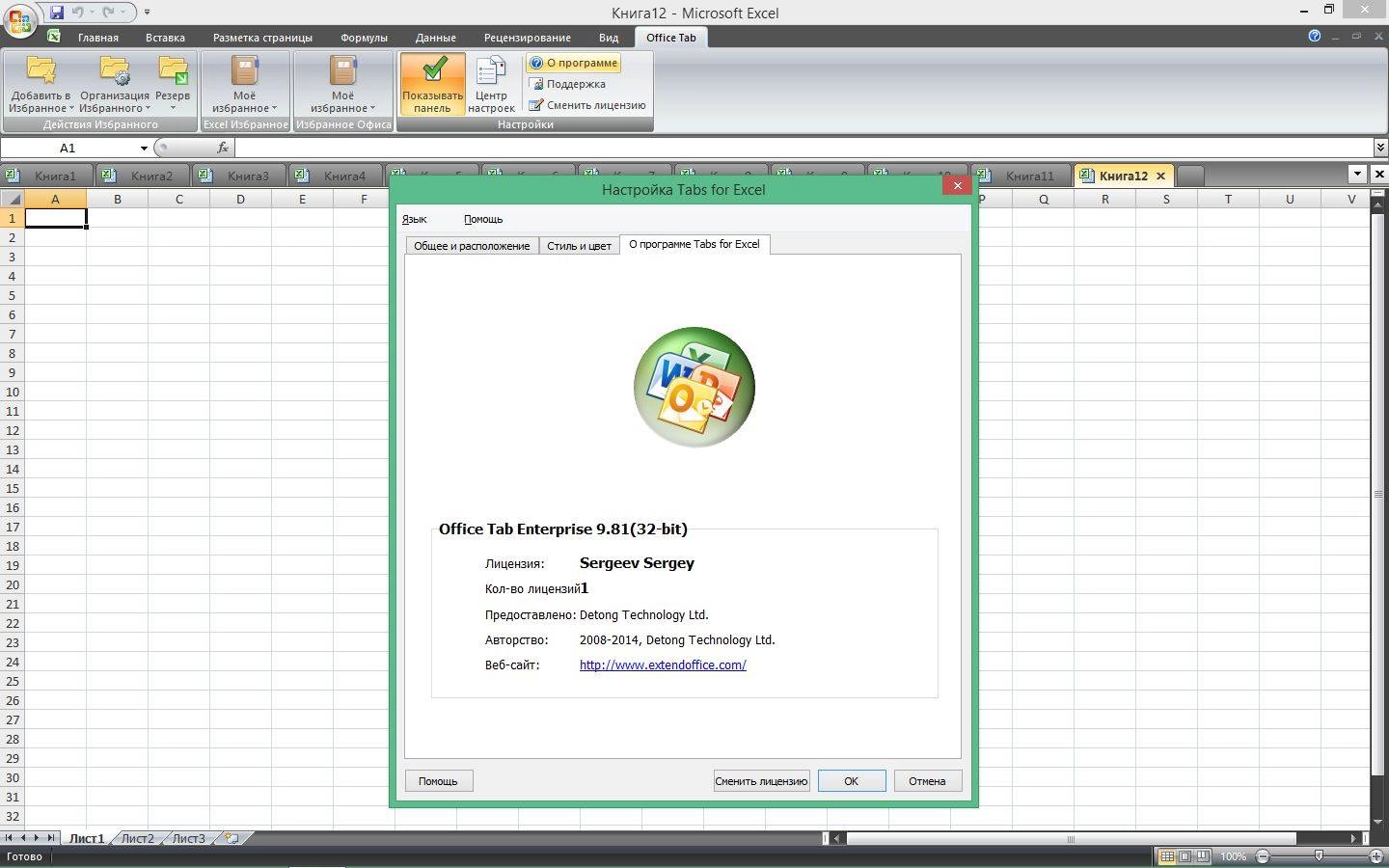Switch to the Книга2 workbook tab
1389x868 pixels.
(x=143, y=176)
